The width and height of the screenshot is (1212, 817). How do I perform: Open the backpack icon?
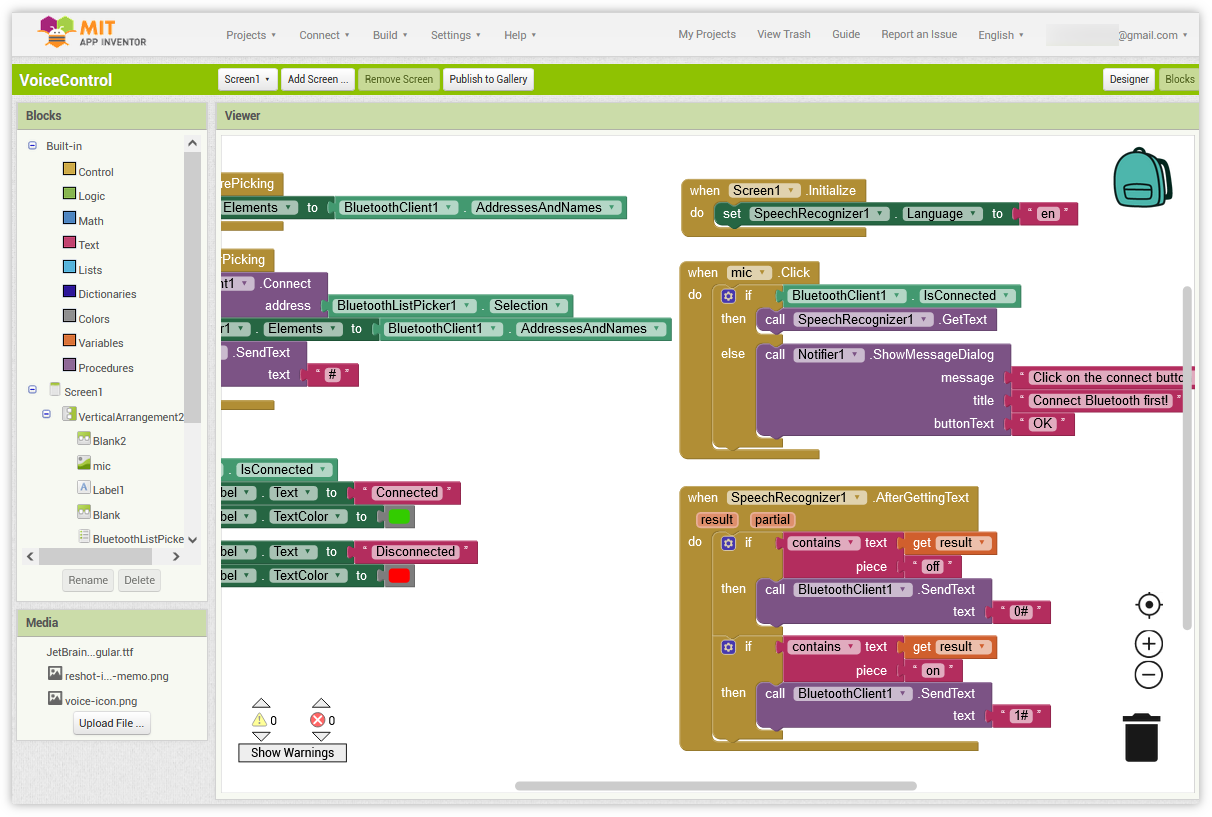[x=1142, y=177]
